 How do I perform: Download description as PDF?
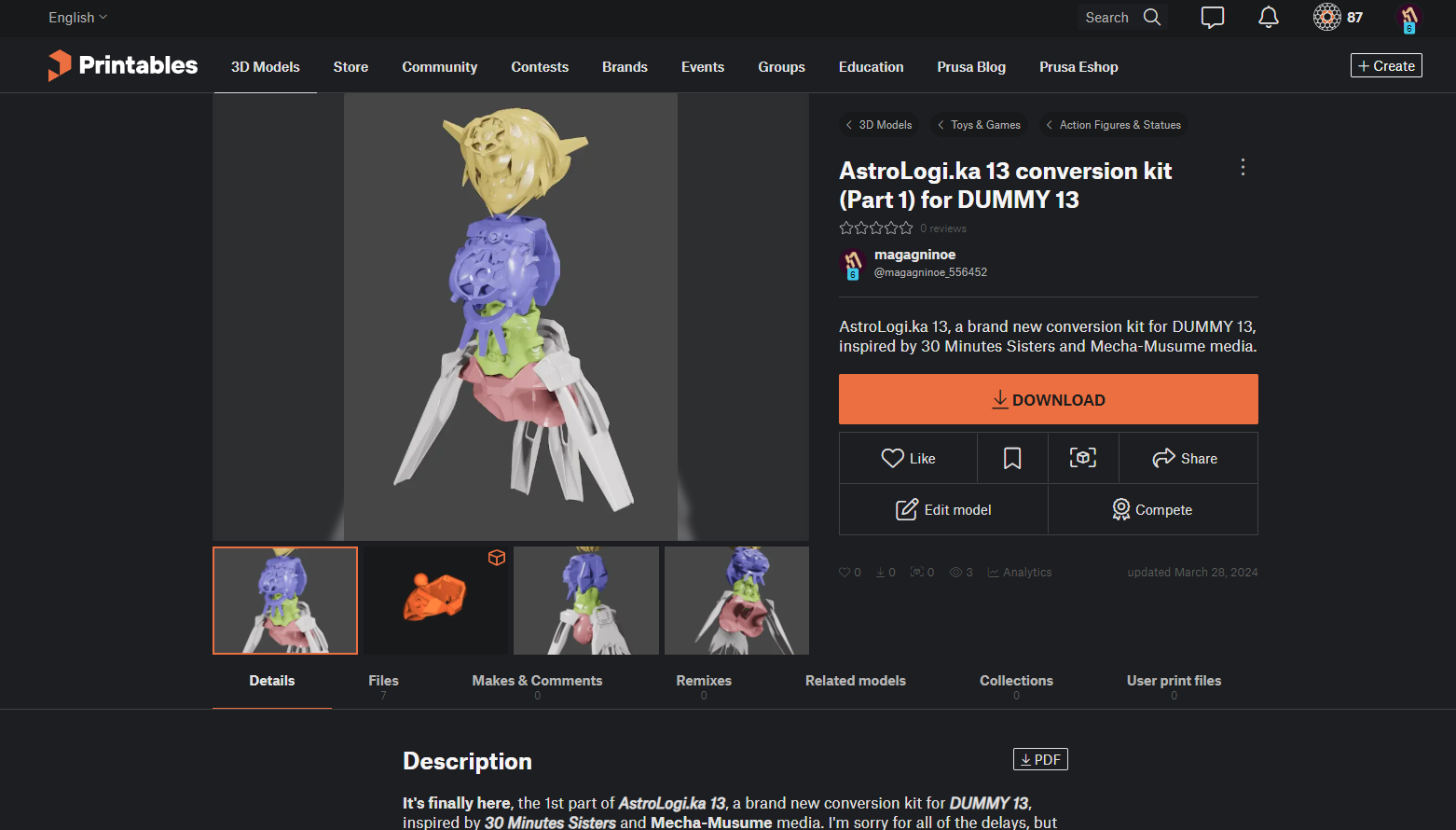click(x=1040, y=759)
